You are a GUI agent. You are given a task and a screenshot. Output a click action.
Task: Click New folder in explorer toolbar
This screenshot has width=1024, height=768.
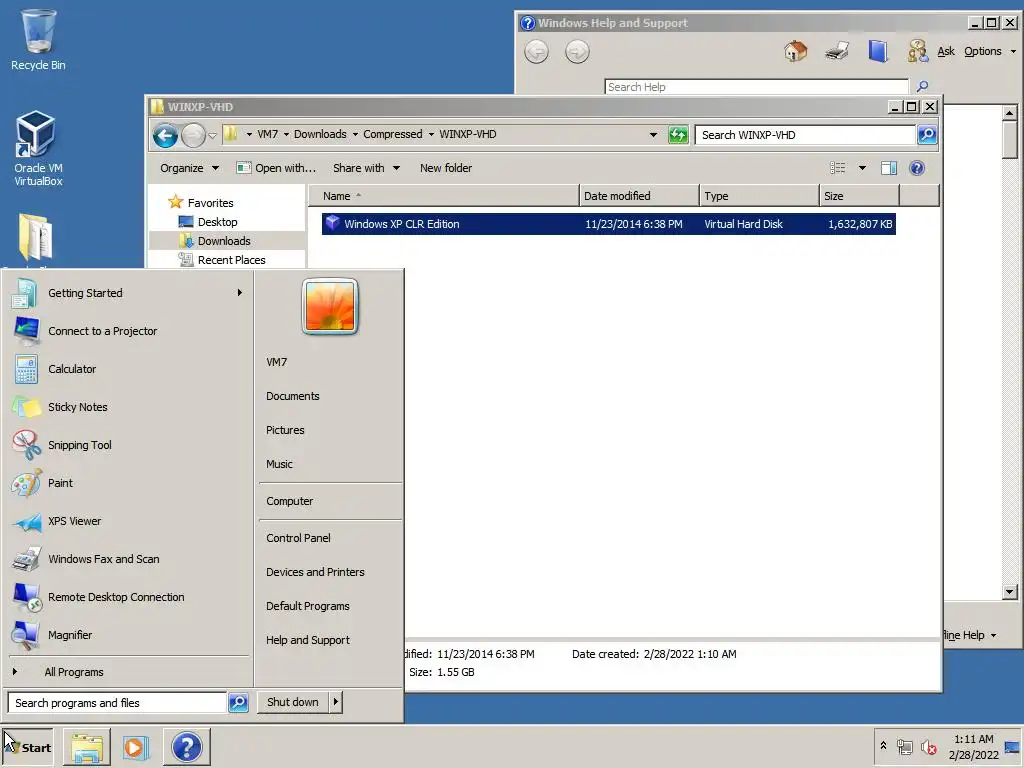click(x=445, y=168)
